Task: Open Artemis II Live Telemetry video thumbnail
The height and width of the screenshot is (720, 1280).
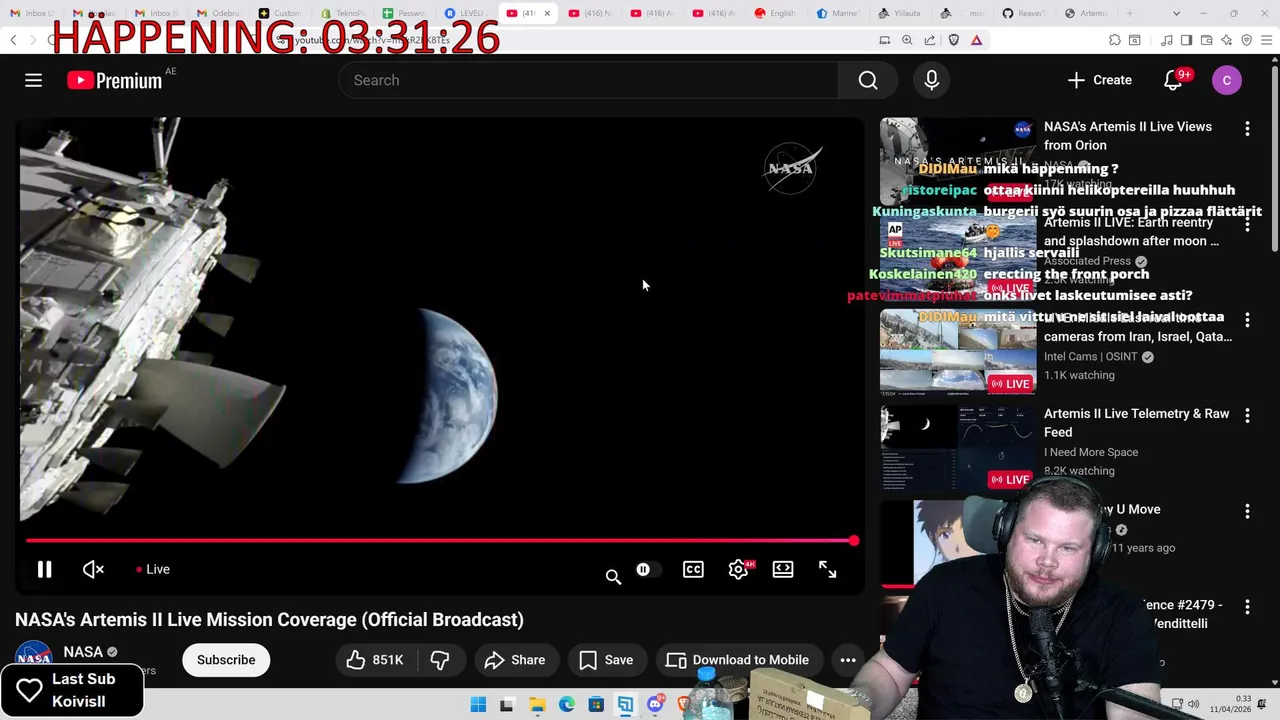Action: click(958, 447)
